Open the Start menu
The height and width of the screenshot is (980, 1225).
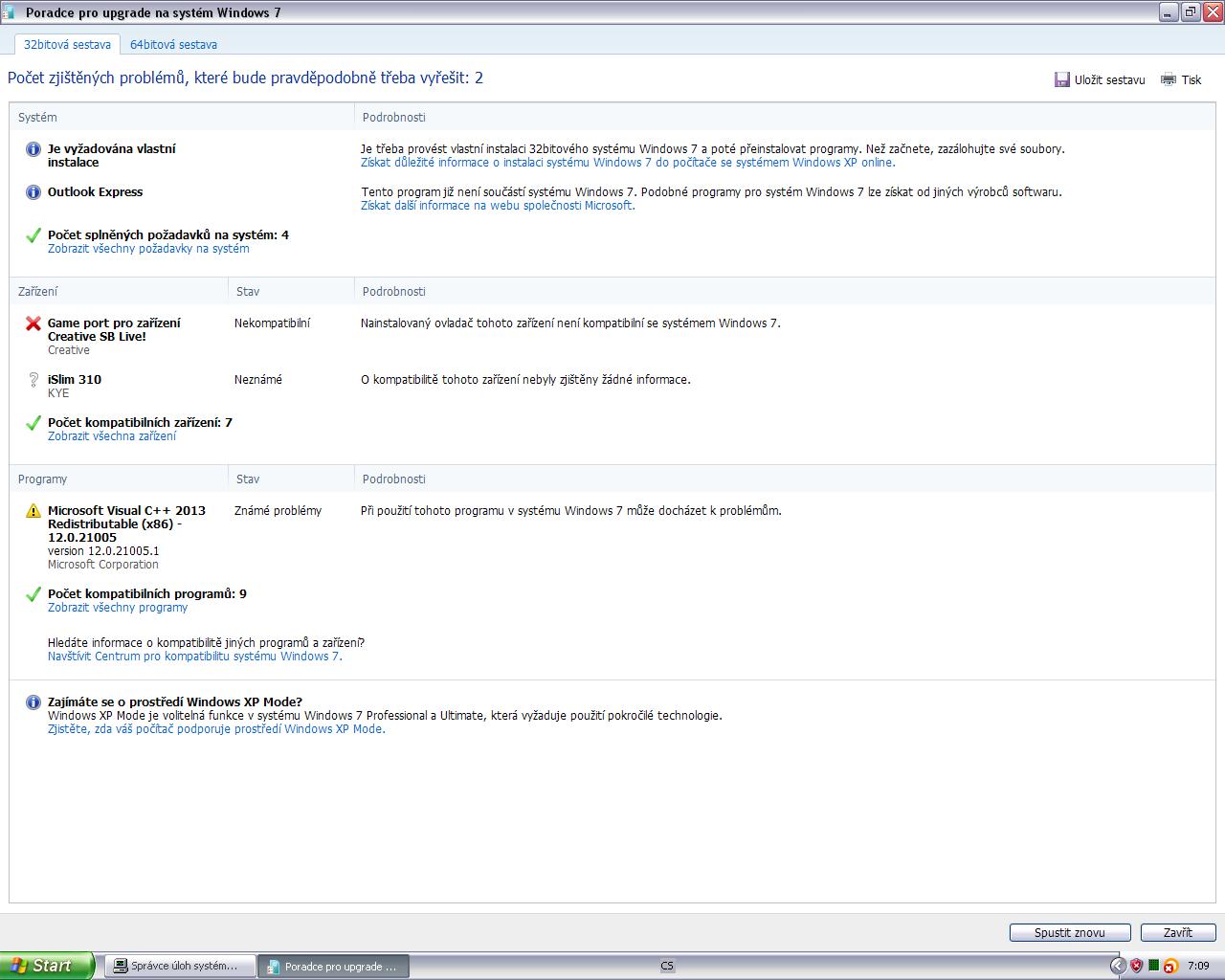coord(47,966)
